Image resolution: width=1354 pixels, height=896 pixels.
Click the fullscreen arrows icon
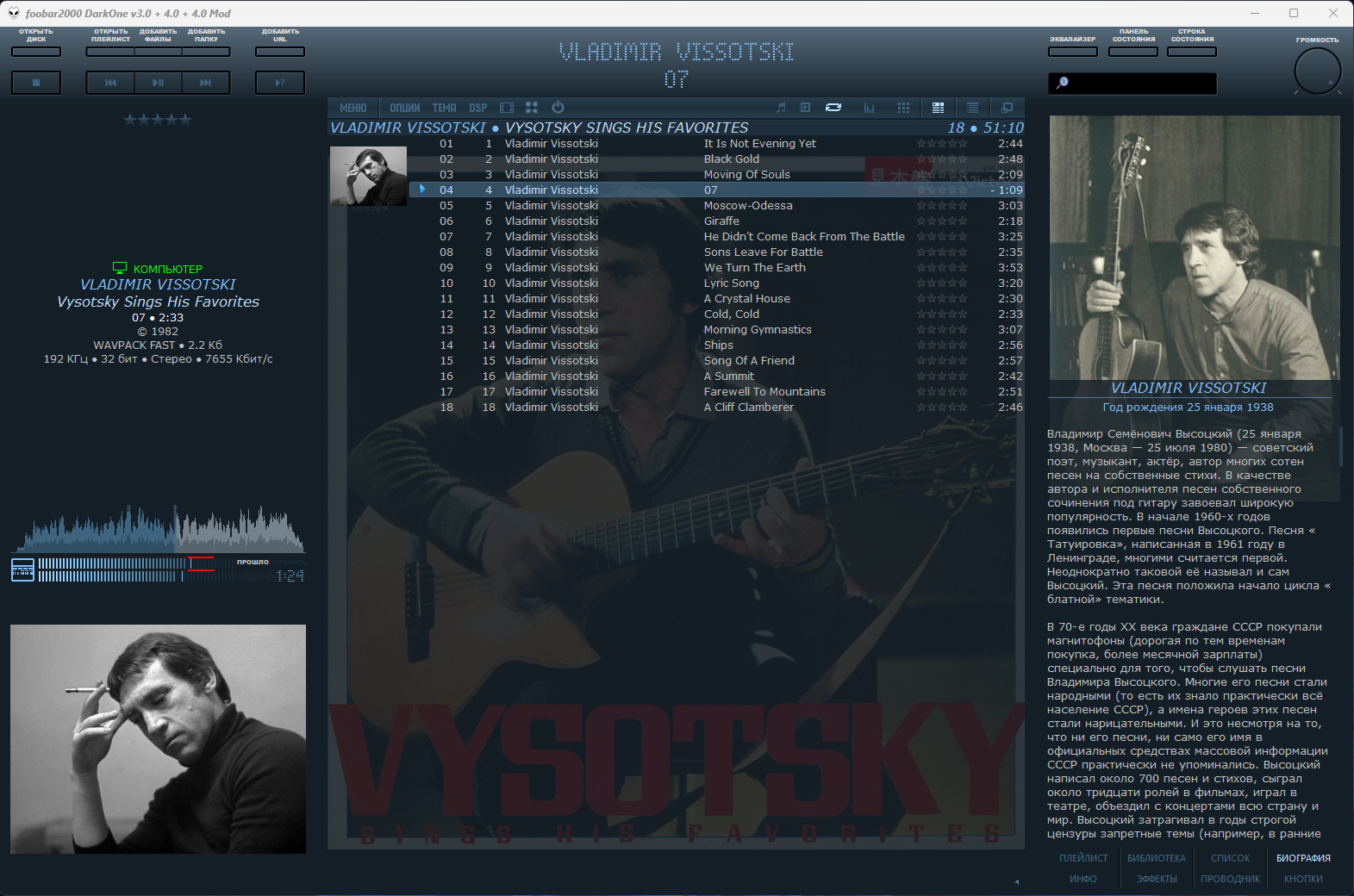click(532, 108)
